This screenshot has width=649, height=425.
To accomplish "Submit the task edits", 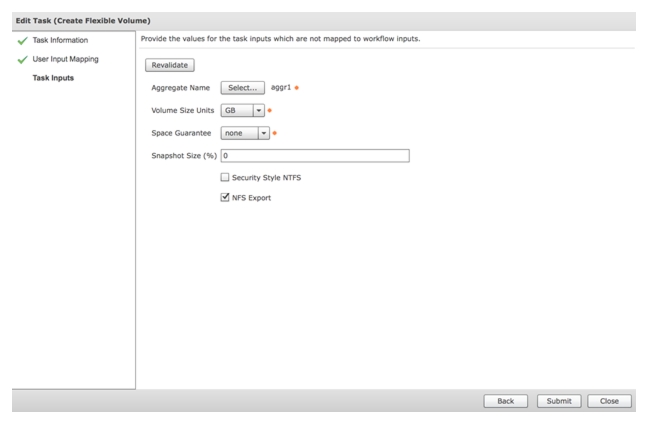I will [x=559, y=401].
